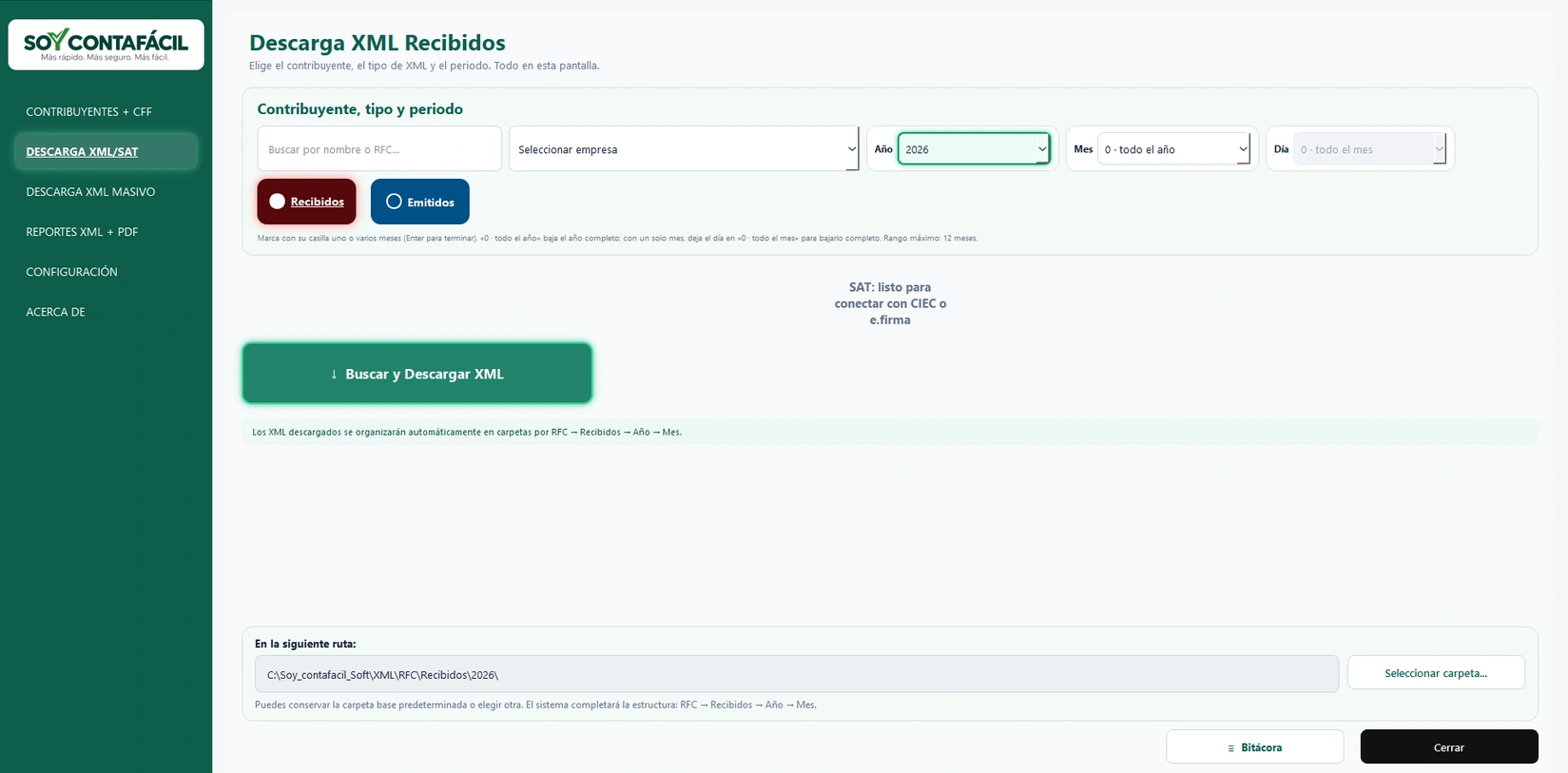Expand the Año 2026 dropdown

click(x=974, y=149)
